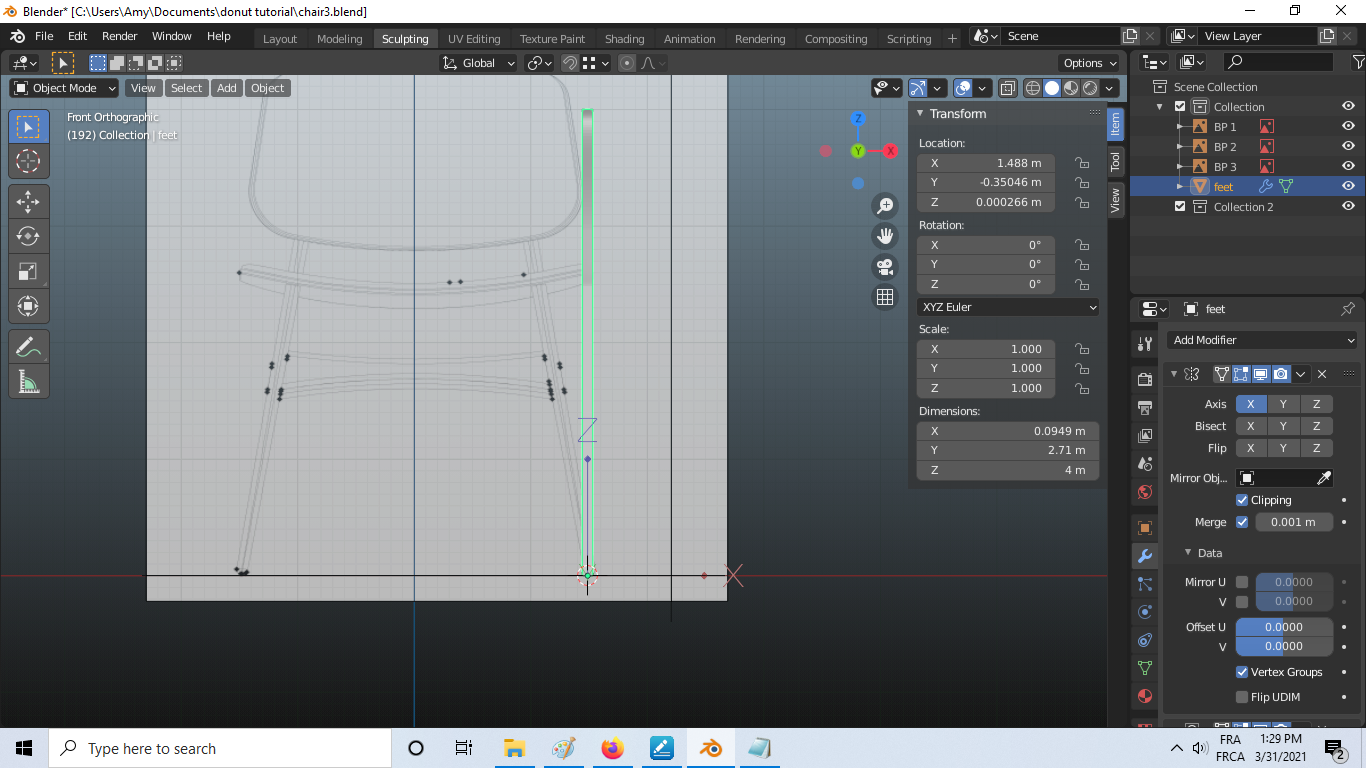
Task: Open the XYZ Euler rotation mode dropdown
Action: click(1008, 307)
